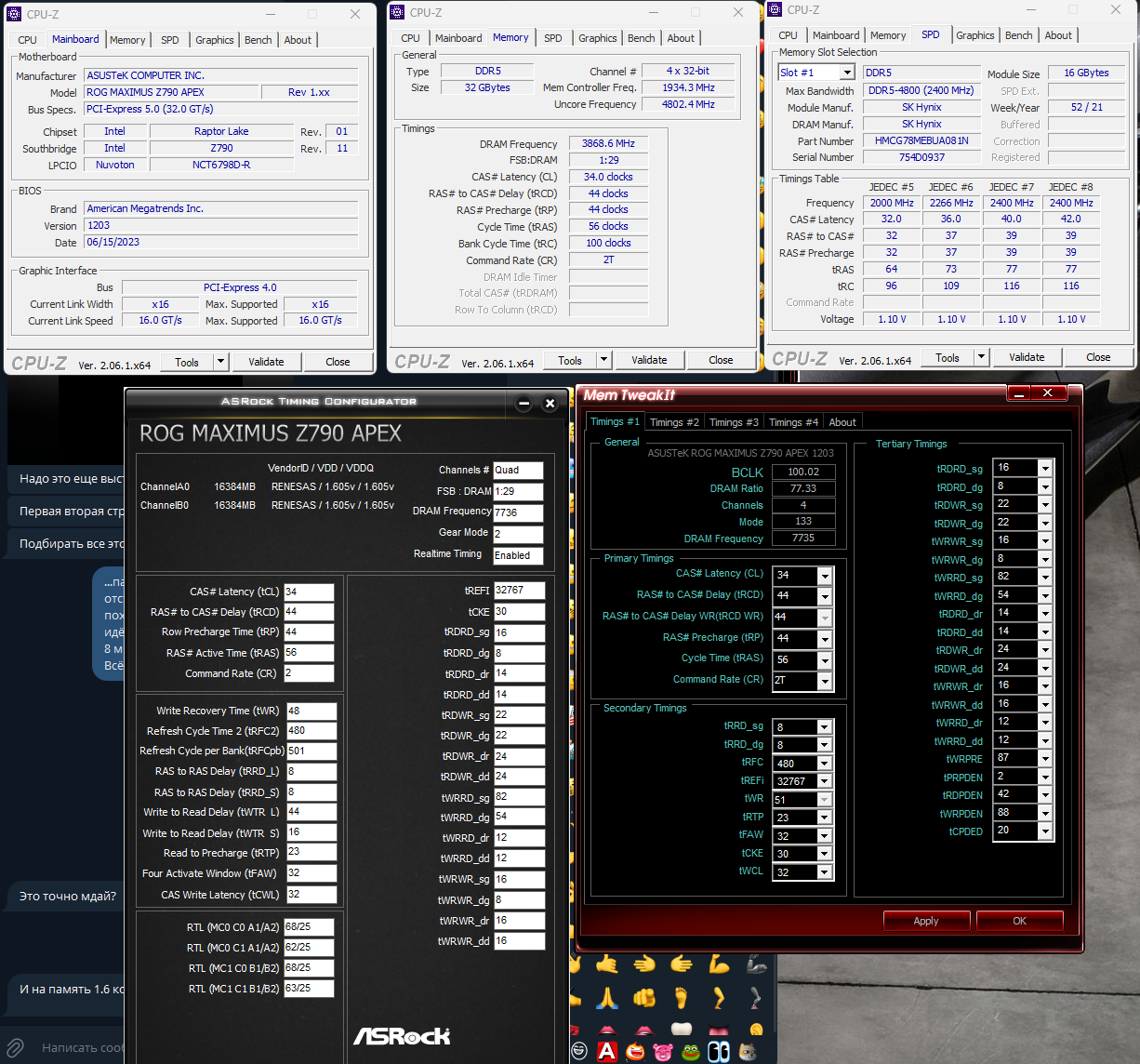Switch to Timings #3 tab in Mem TweakIt
1140x1064 pixels.
(734, 422)
